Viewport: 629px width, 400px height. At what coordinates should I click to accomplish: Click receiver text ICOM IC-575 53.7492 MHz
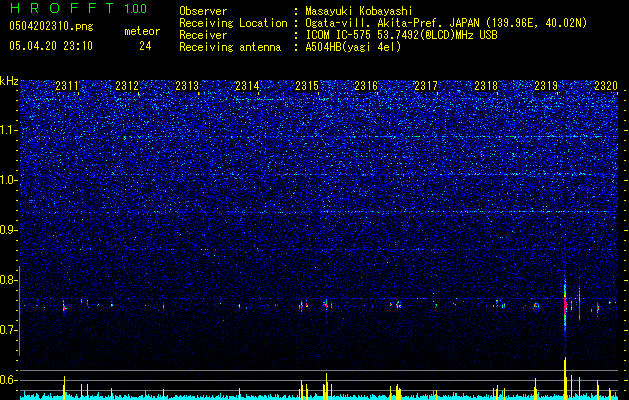(x=401, y=35)
